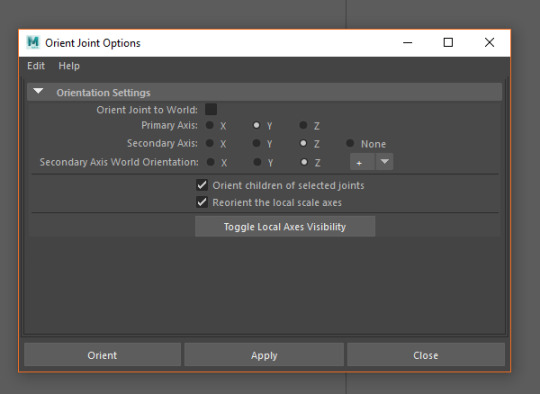Image resolution: width=540 pixels, height=394 pixels.
Task: Click the Maya logo icon in title bar
Action: (33, 43)
